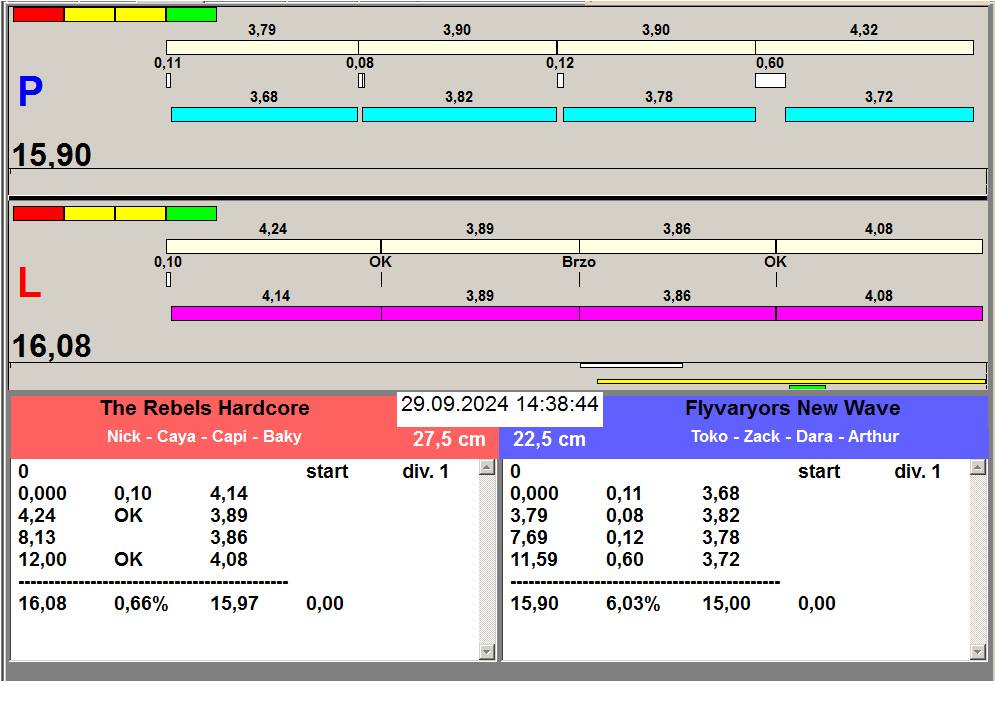Click the 22,5 cm jump height
This screenshot has width=995, height=716.
[549, 440]
